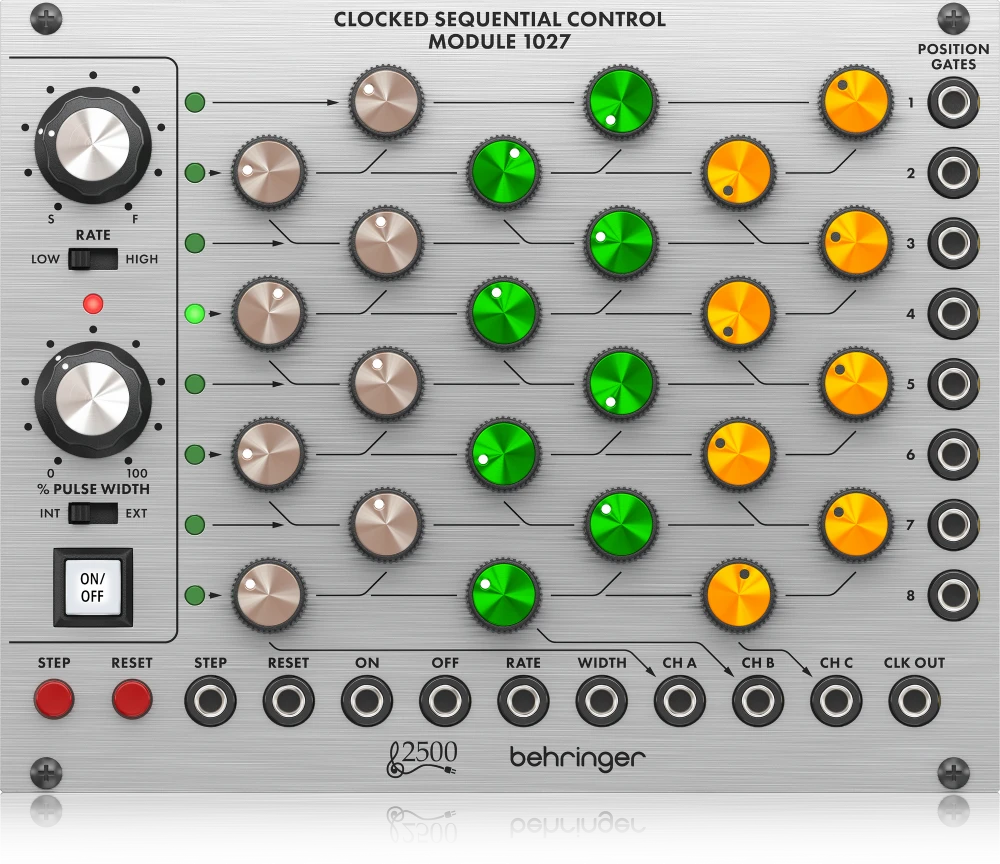
Task: Adjust step 3 orange channel C knob
Action: click(x=855, y=243)
